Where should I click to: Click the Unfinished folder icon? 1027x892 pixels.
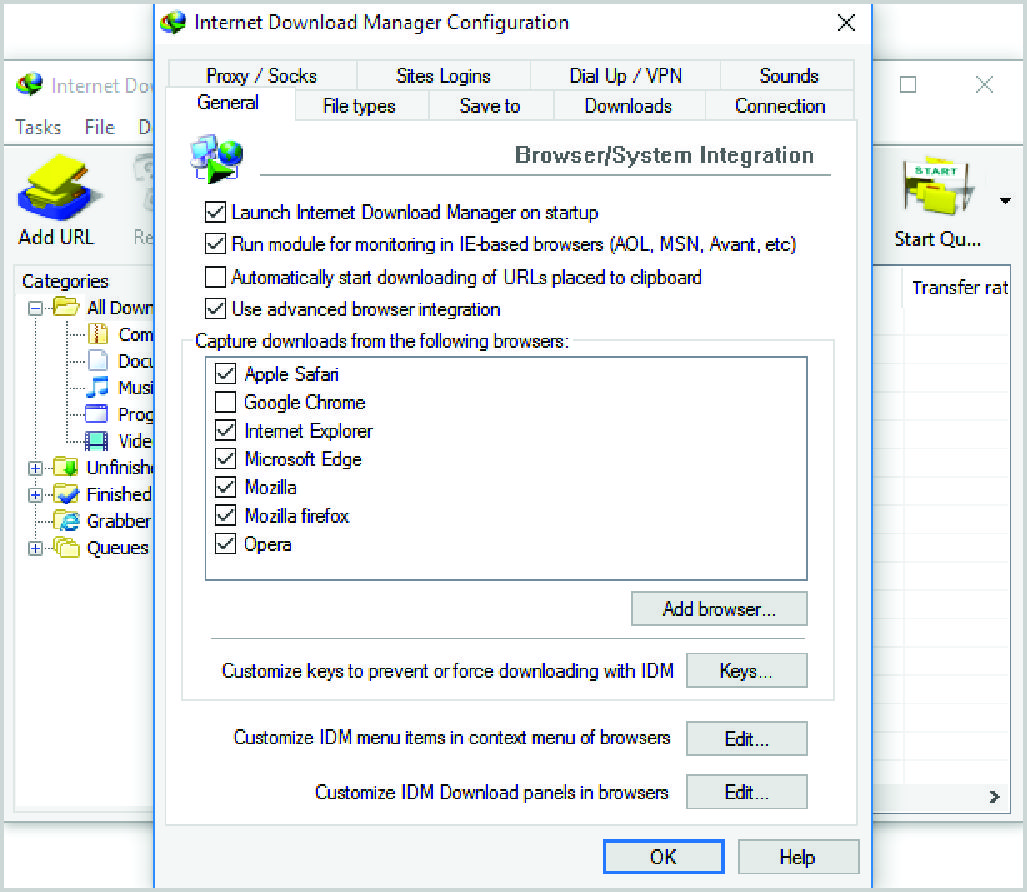coord(65,467)
